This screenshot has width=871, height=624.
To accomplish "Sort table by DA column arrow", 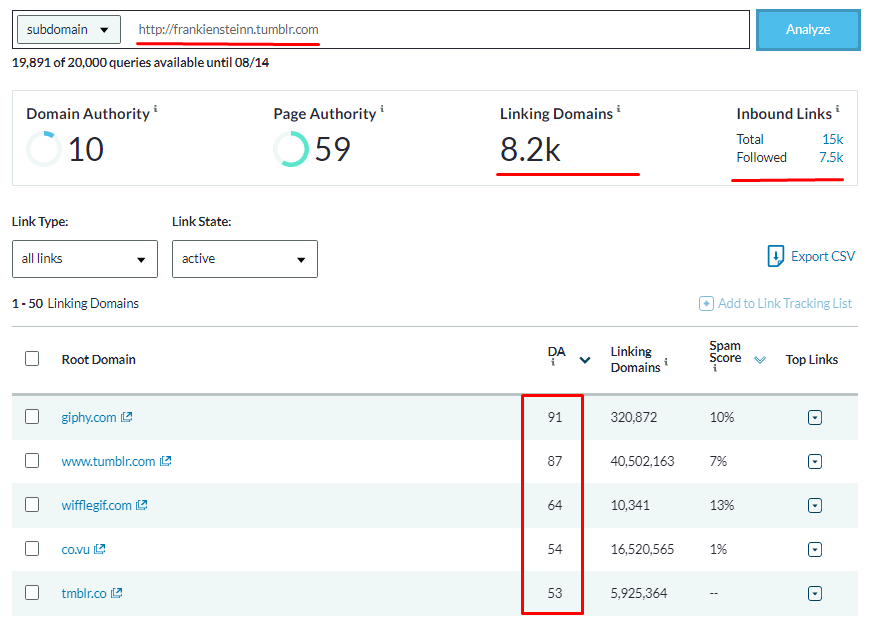I will (x=585, y=360).
